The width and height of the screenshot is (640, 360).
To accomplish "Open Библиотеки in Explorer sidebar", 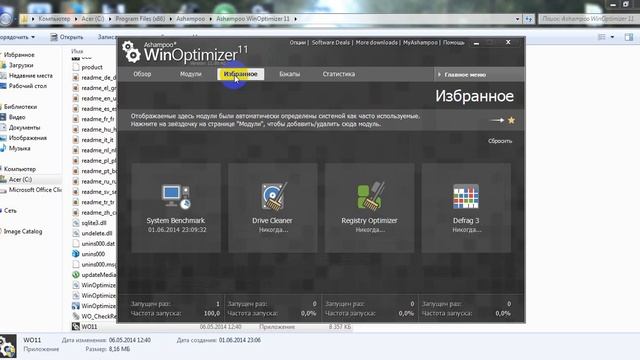I will pos(20,107).
